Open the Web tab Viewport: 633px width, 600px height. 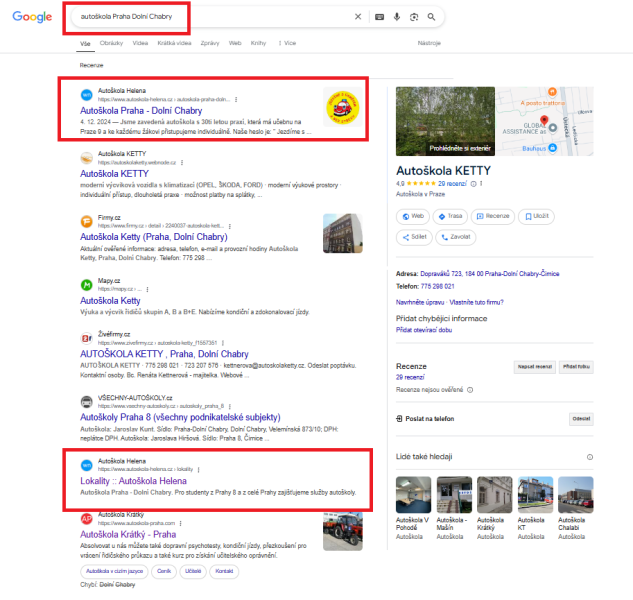[x=235, y=43]
